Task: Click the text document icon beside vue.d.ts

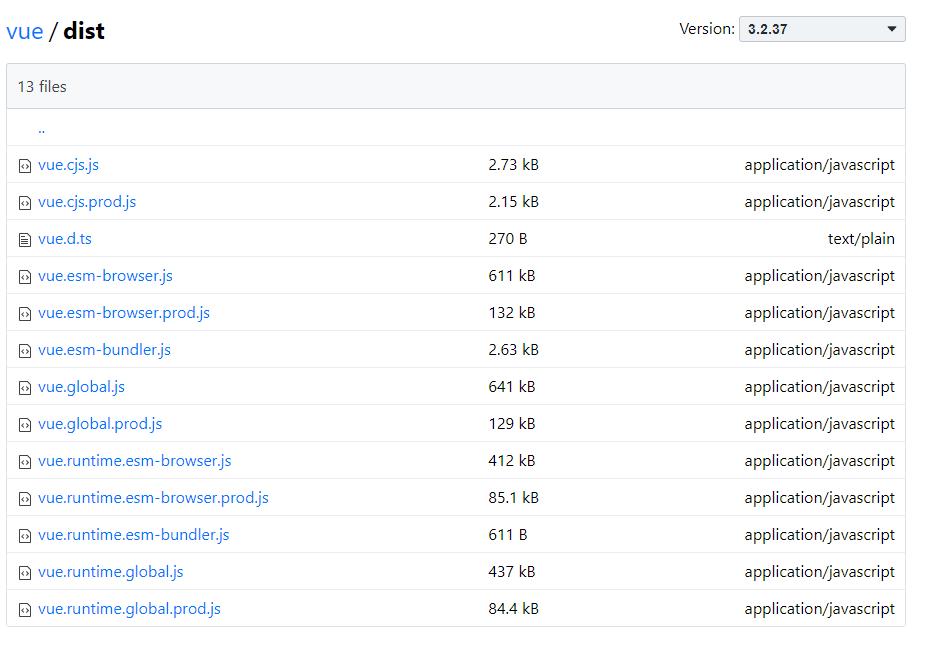Action: pos(25,240)
